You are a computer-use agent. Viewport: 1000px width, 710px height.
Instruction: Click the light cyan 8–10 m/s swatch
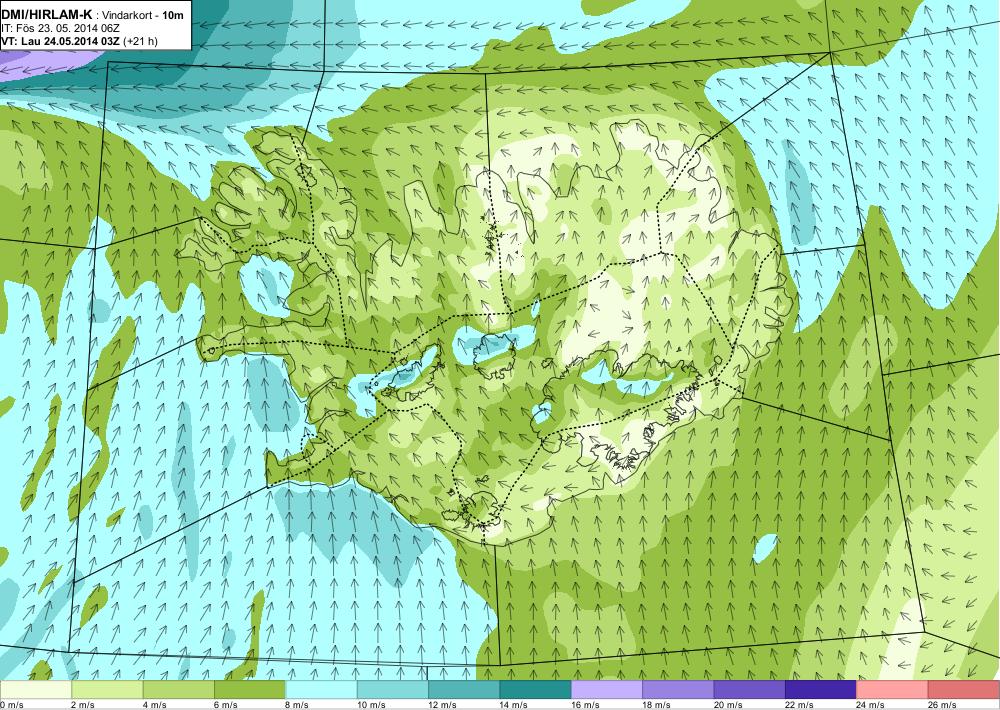click(321, 690)
